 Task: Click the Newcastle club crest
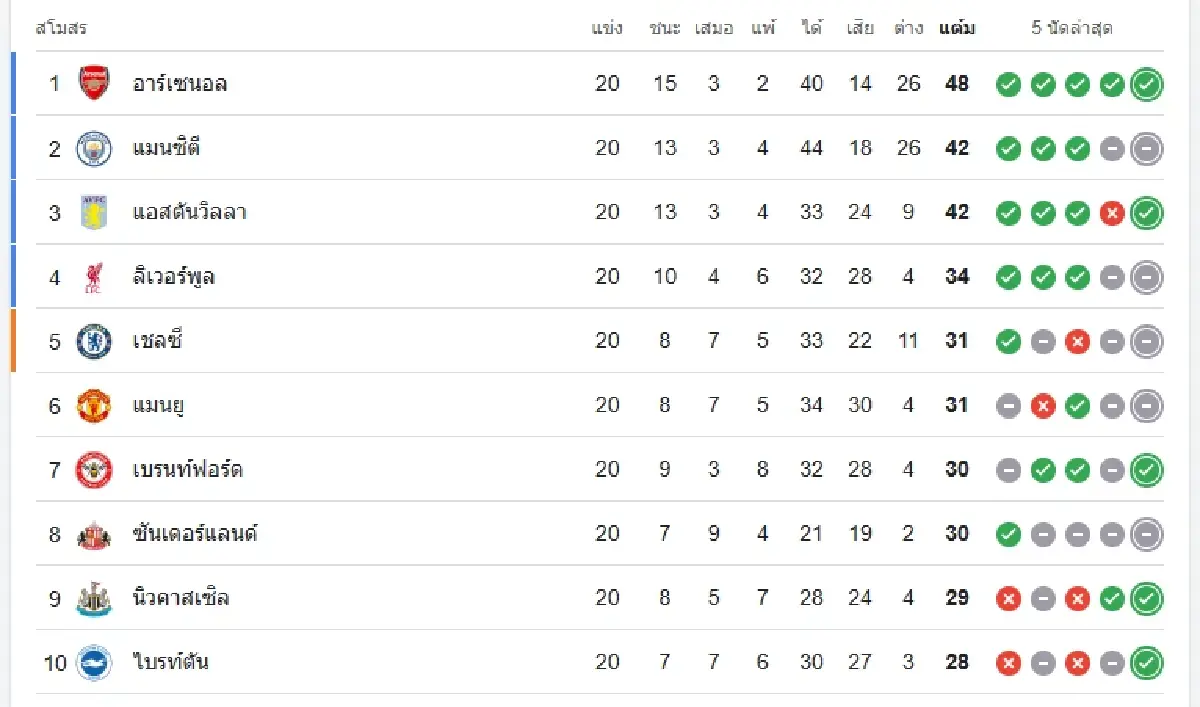[x=95, y=598]
